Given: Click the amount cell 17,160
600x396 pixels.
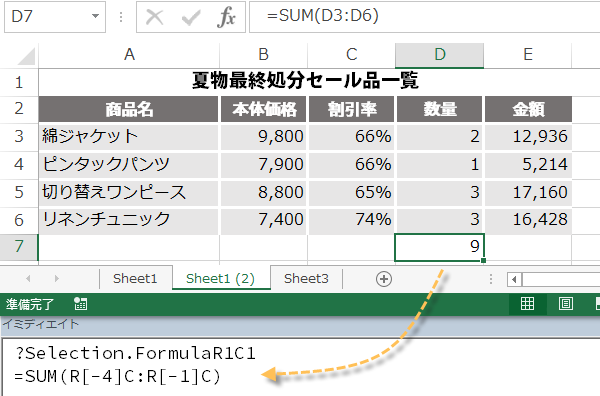Looking at the screenshot, I should pyautogui.click(x=528, y=192).
